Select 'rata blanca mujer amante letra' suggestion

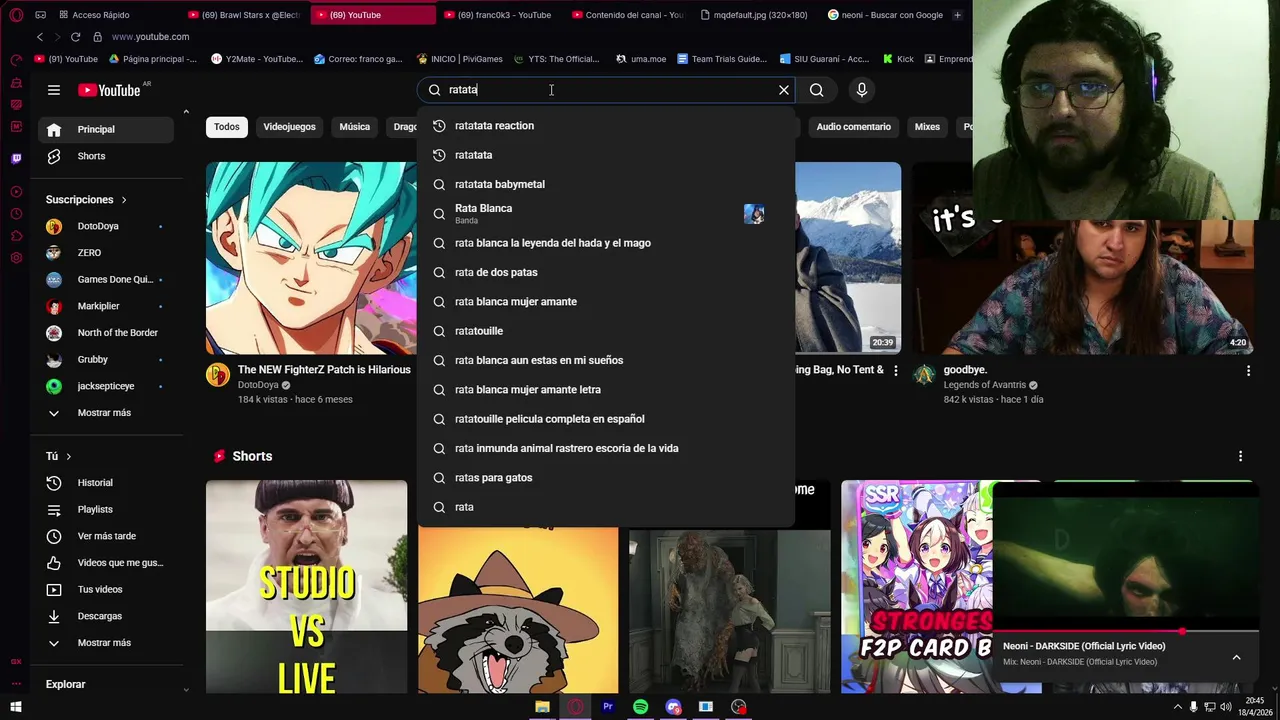pos(606,390)
